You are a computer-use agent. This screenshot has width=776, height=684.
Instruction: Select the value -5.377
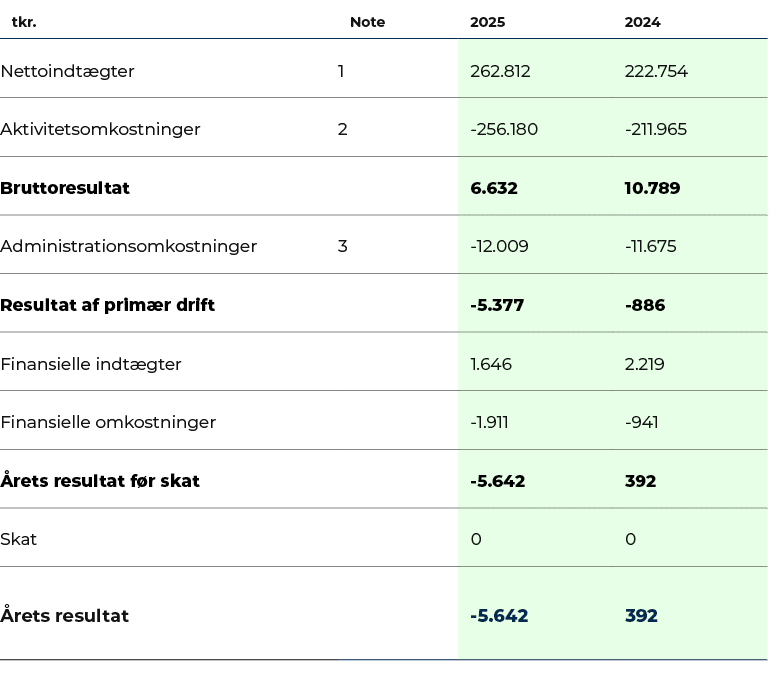pos(497,305)
